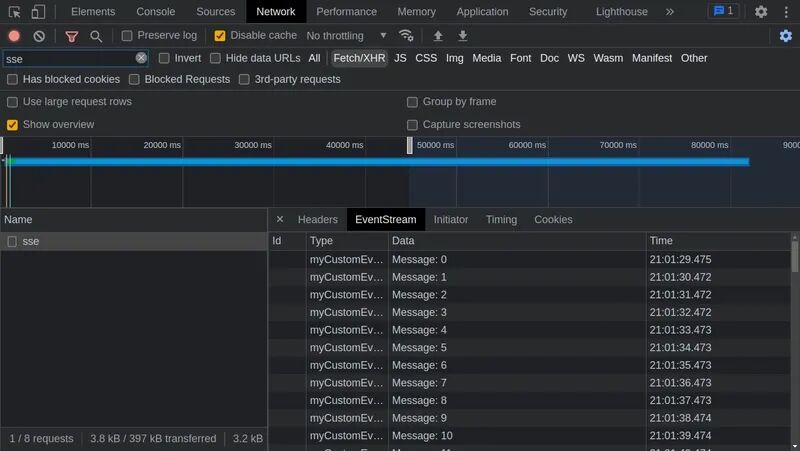The width and height of the screenshot is (800, 451).
Task: Clear the sse filter text
Action: click(141, 58)
